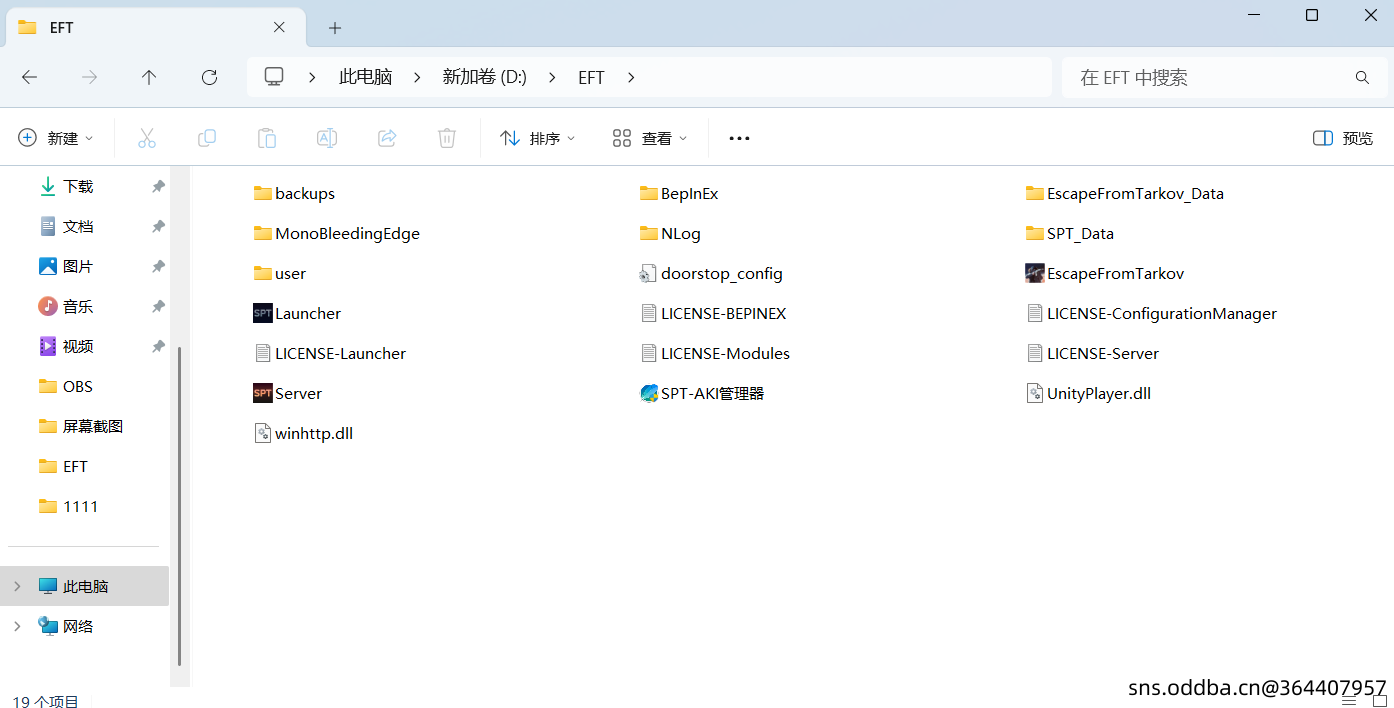
Task: Select the user folder
Action: [280, 273]
